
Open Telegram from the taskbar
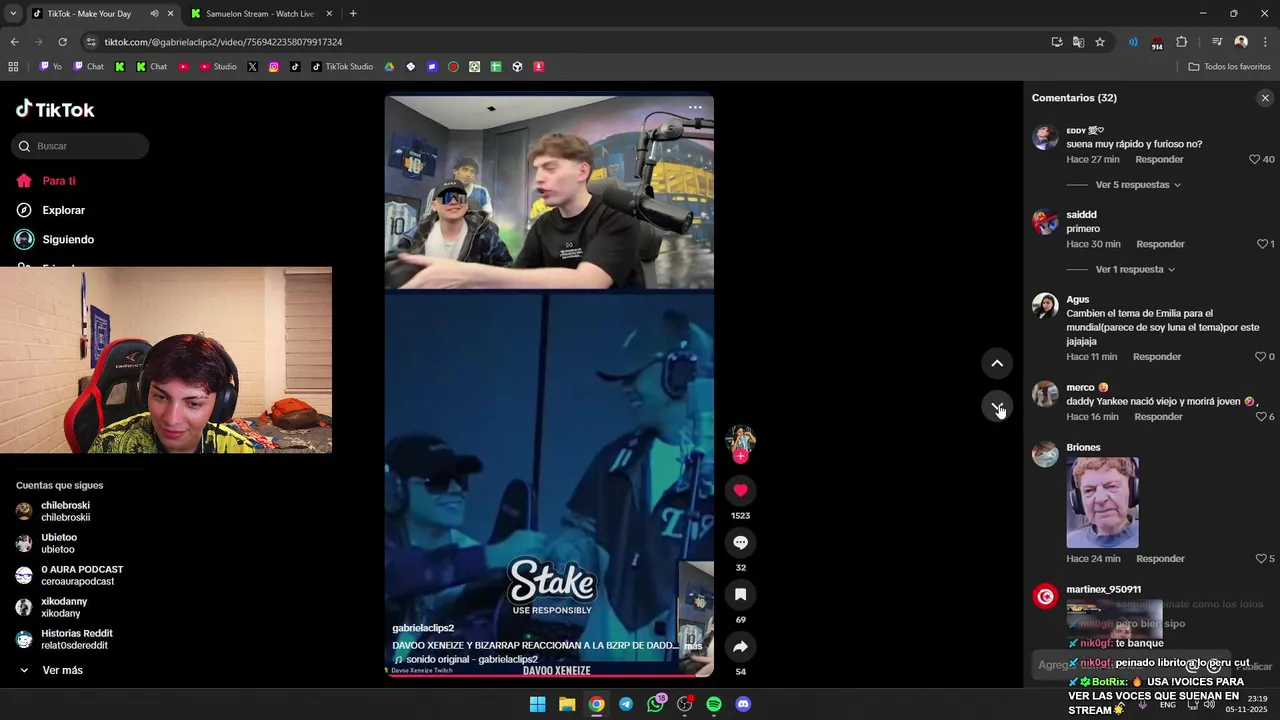coord(626,704)
